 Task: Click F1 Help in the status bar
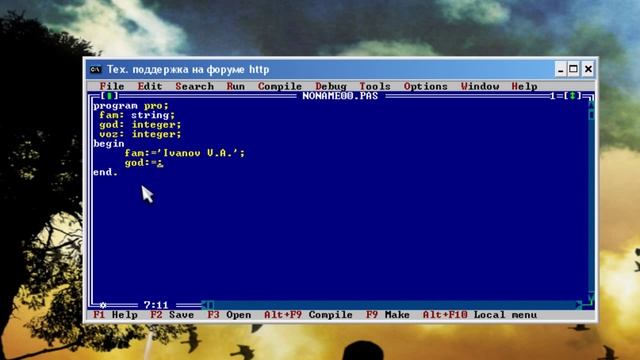115,315
